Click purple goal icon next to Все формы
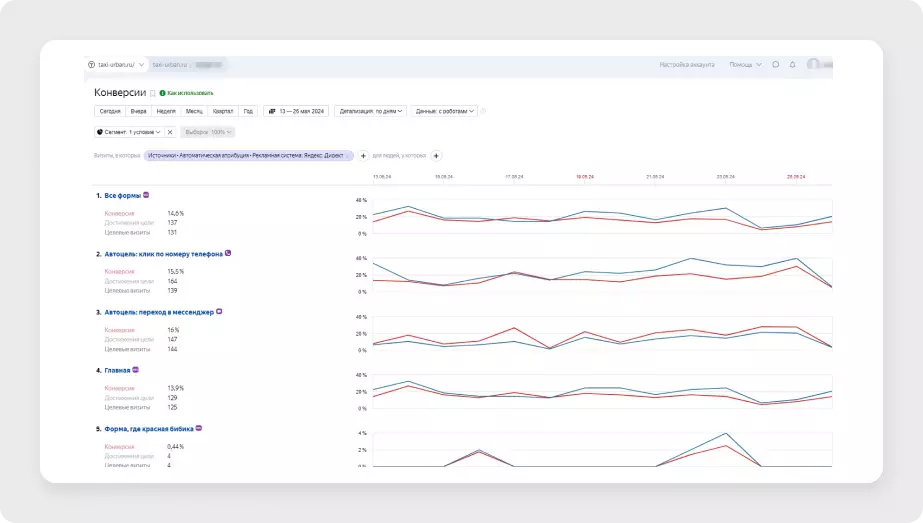Viewport: 923px width, 523px height. [x=146, y=195]
